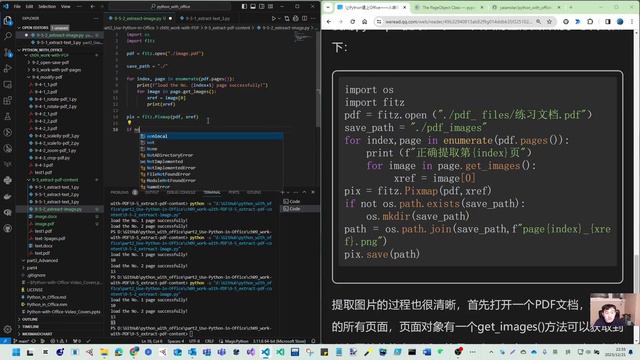The height and width of the screenshot is (360, 640).
Task: Open the Explorer view in VS Code
Action: point(8,20)
